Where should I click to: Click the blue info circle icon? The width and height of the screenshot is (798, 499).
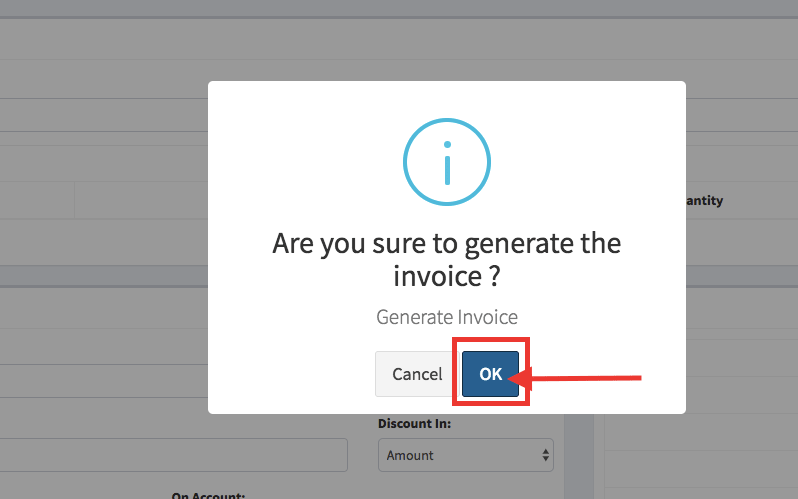pyautogui.click(x=447, y=162)
